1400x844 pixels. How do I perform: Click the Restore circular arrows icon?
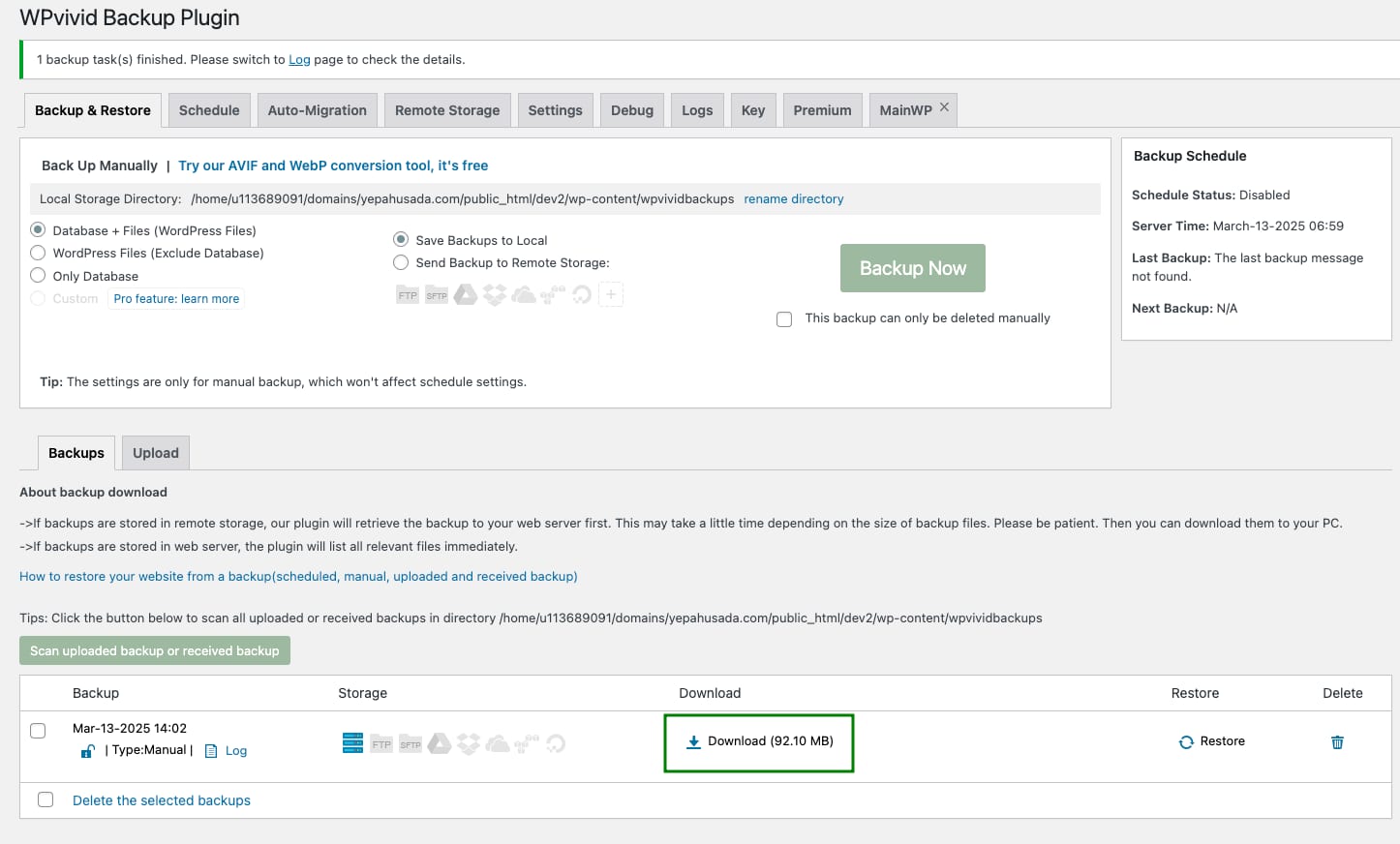pos(1186,742)
